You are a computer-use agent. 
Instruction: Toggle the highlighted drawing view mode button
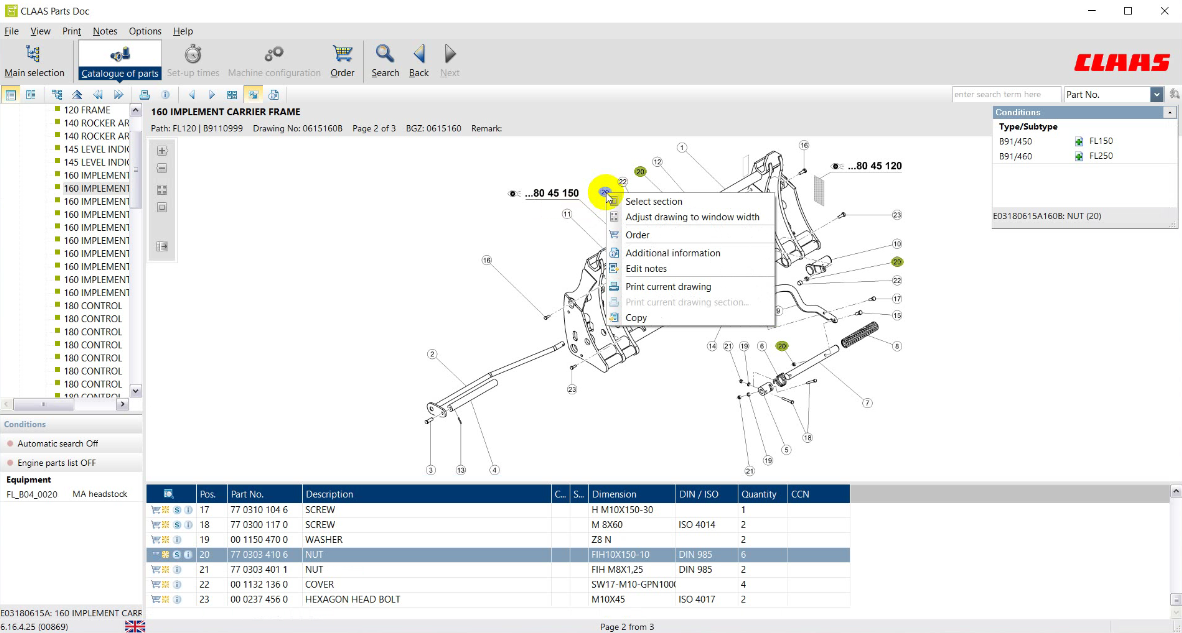[x=253, y=95]
